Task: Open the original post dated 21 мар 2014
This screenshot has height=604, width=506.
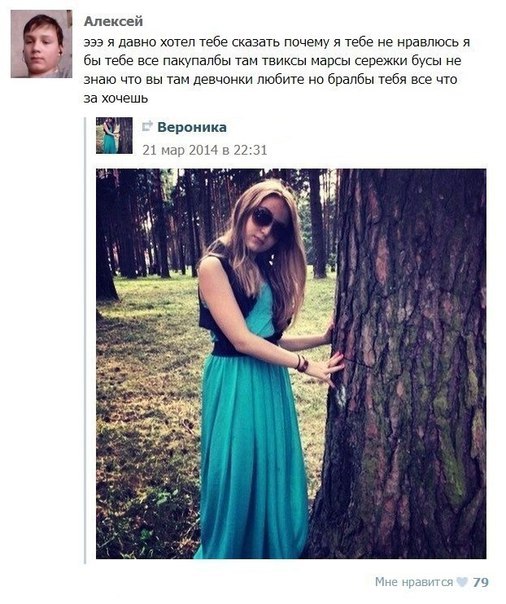Action: 204,150
